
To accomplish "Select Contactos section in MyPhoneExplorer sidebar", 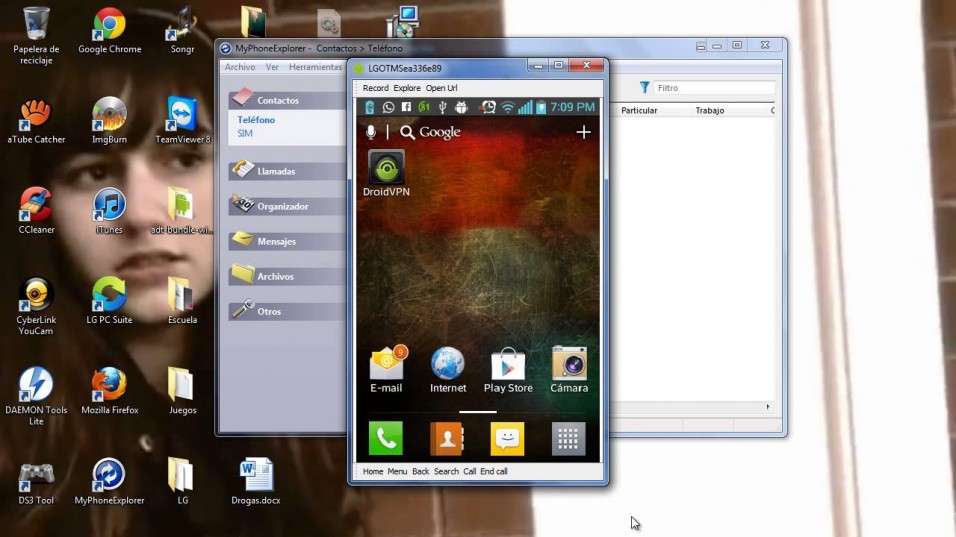I will pos(287,100).
